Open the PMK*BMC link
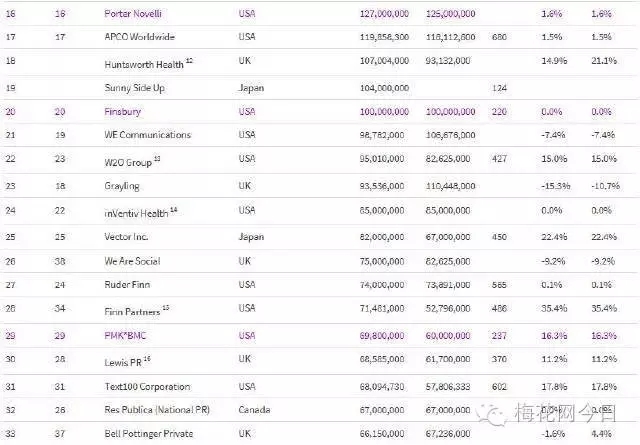This screenshot has height=445, width=640. (127, 333)
